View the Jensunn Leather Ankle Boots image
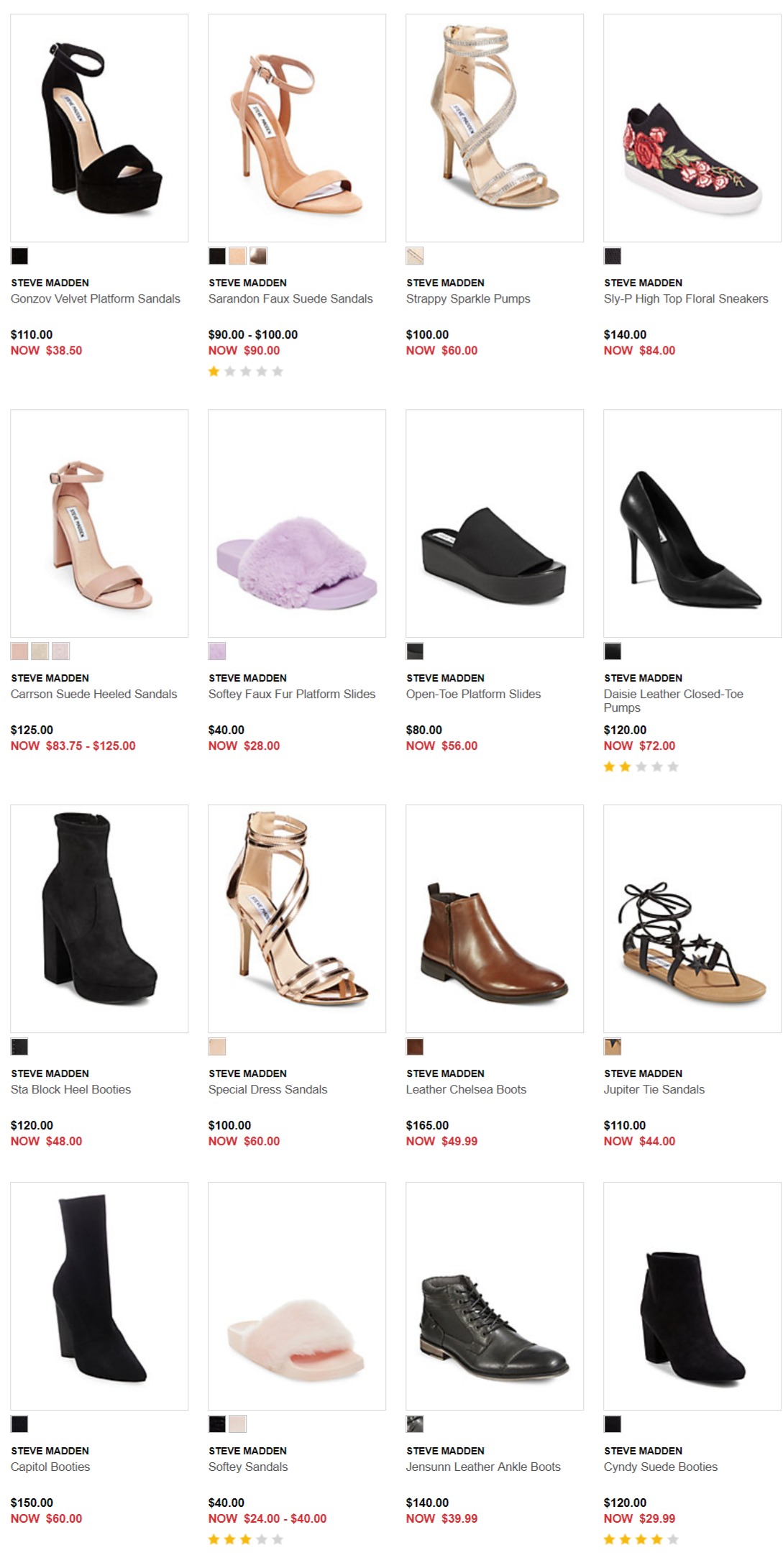This screenshot has height=1568, width=783. tap(495, 1296)
